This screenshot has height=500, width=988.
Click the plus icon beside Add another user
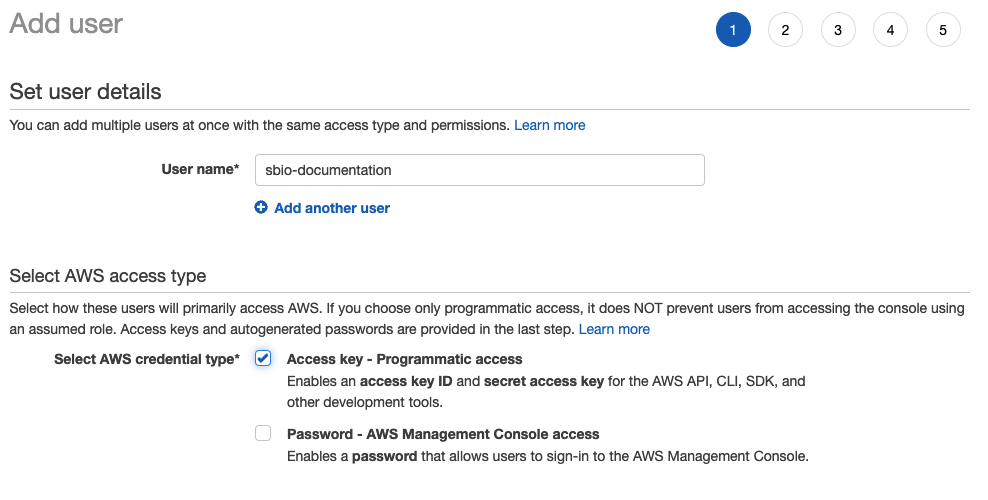tap(261, 208)
